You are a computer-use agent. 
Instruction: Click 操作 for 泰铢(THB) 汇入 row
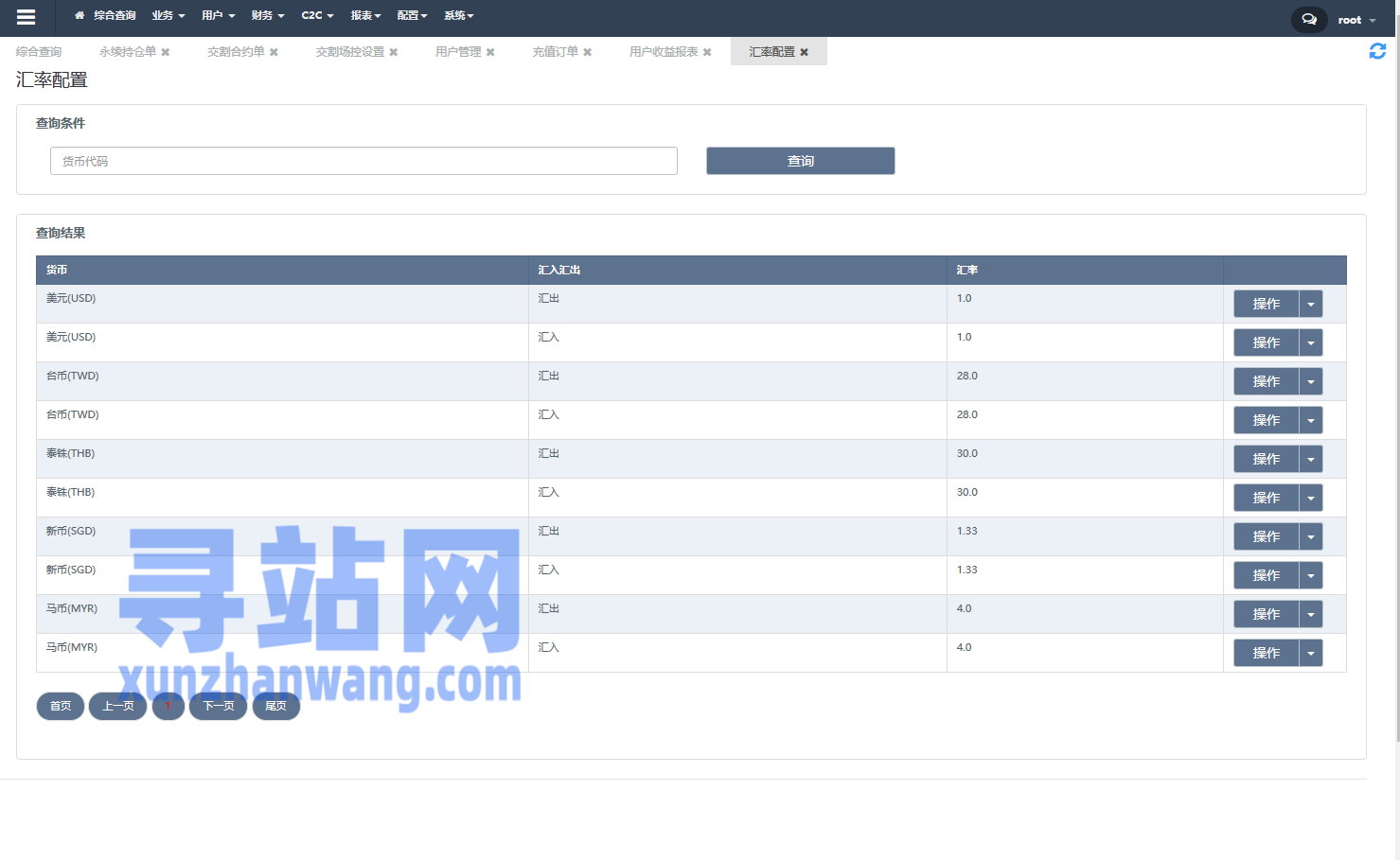pyautogui.click(x=1267, y=498)
